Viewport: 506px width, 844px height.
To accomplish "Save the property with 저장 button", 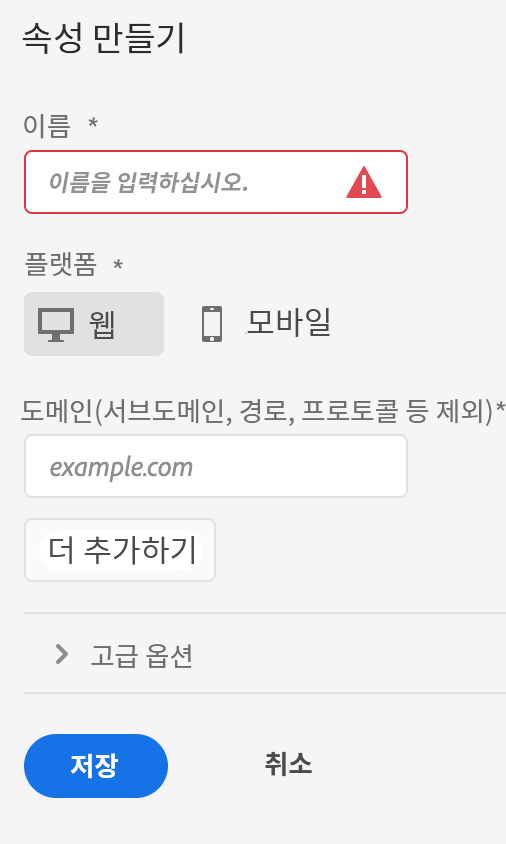I will tap(96, 765).
